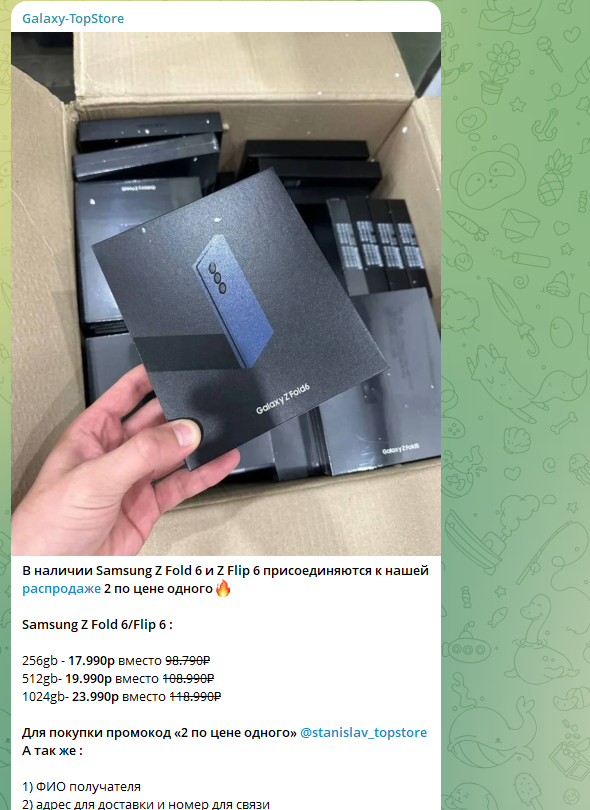This screenshot has height=810, width=590.
Task: Follow the blue «распродаже» link
Action: (61, 588)
